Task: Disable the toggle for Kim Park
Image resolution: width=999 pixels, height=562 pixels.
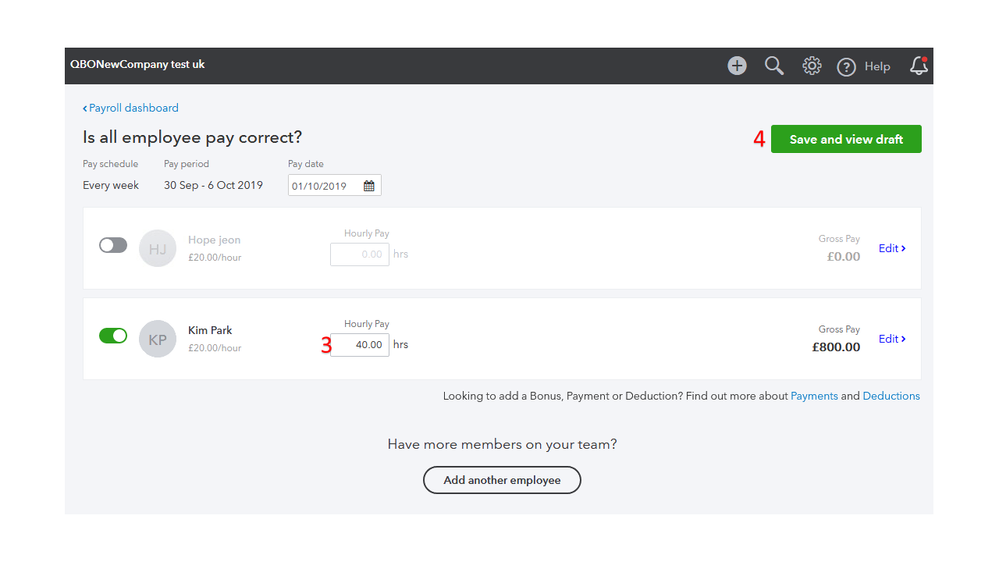Action: [113, 336]
